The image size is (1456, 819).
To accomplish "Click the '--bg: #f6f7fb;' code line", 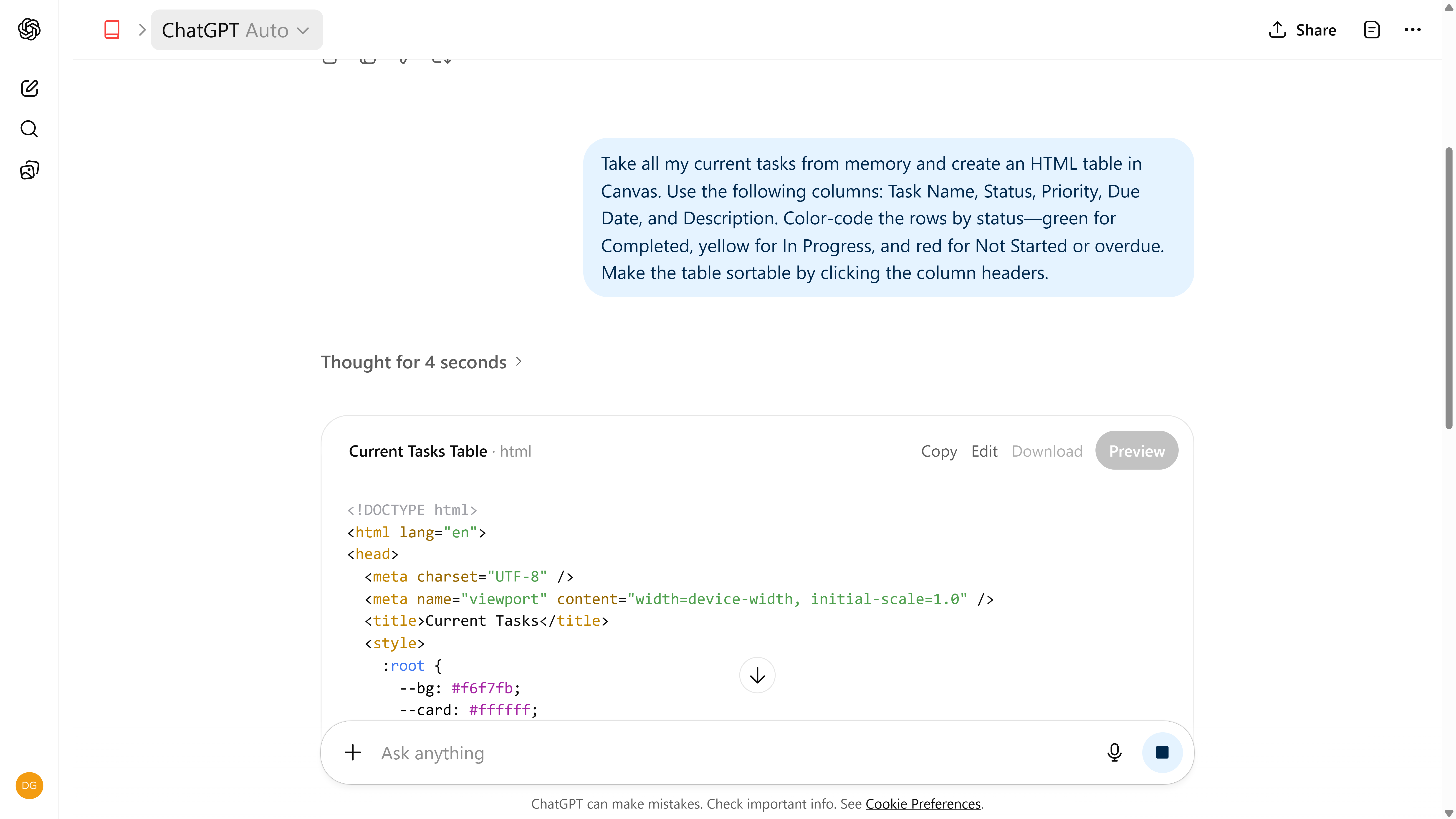I will pos(460,688).
